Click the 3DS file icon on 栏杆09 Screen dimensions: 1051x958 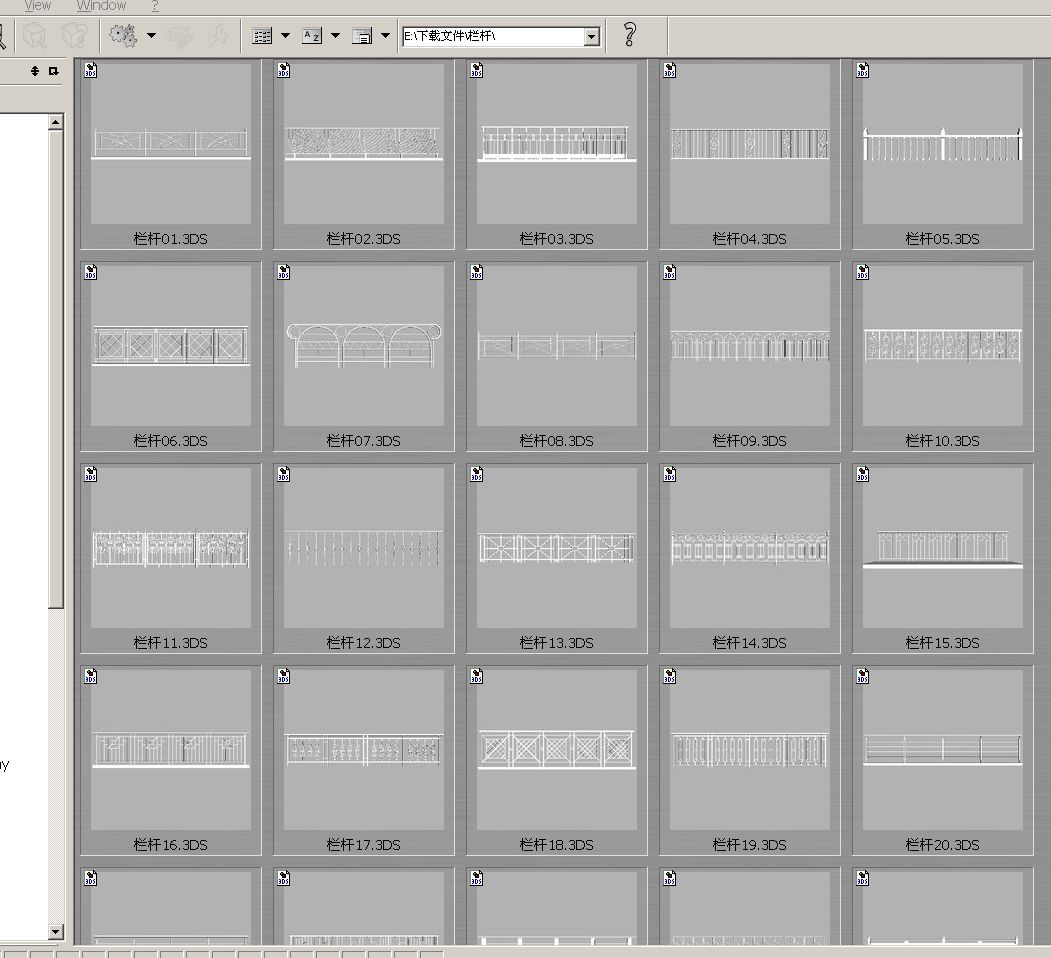(x=670, y=272)
